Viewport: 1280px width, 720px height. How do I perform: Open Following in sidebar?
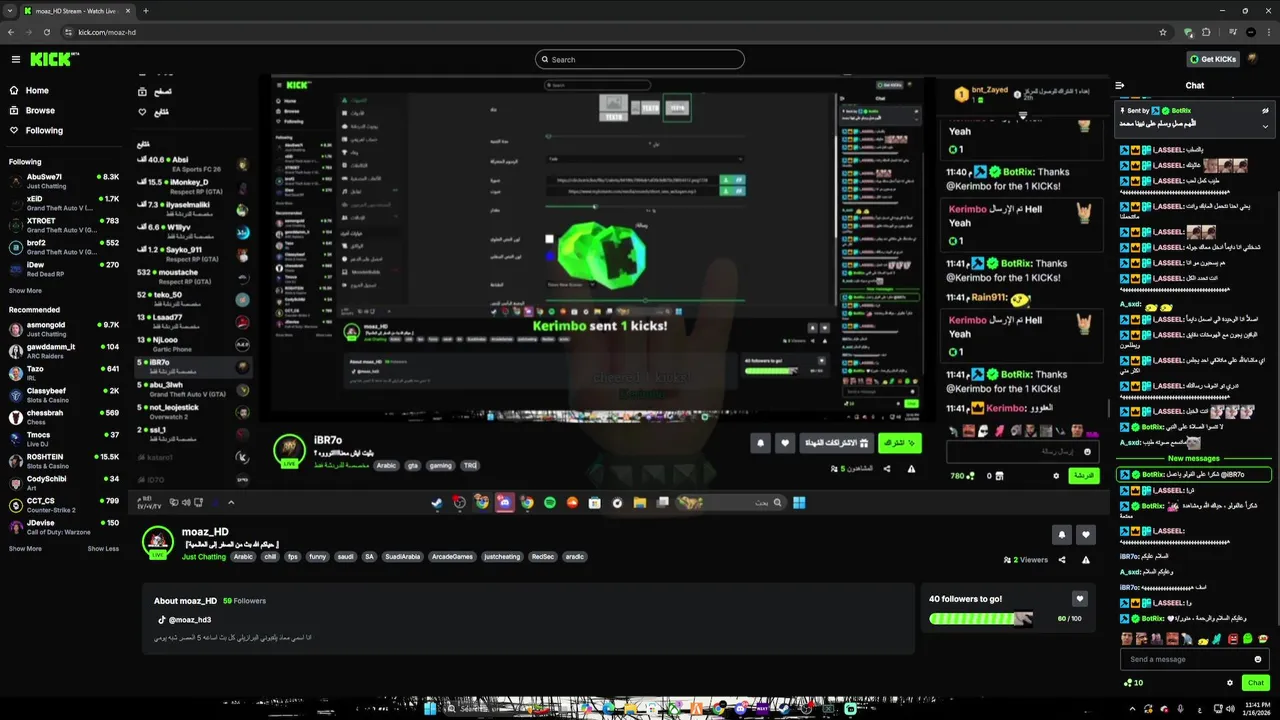tap(36, 130)
